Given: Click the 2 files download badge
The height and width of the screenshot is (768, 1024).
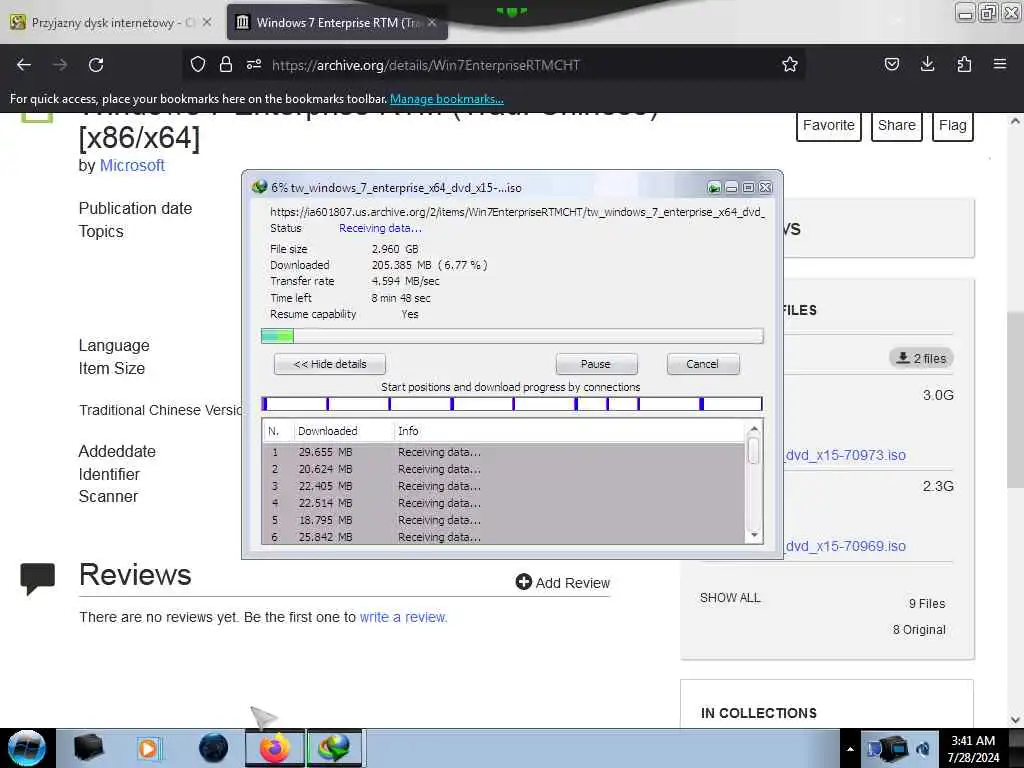Looking at the screenshot, I should (x=921, y=358).
